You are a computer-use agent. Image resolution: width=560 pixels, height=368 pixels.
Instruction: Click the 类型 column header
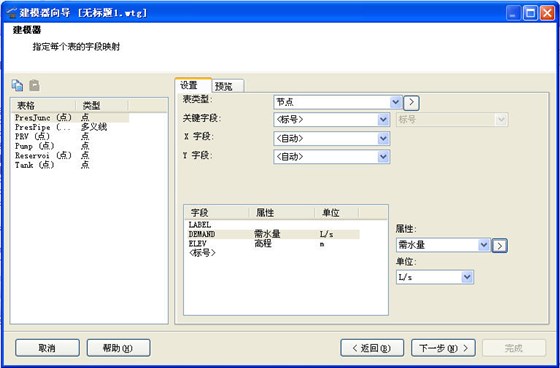pyautogui.click(x=102, y=105)
